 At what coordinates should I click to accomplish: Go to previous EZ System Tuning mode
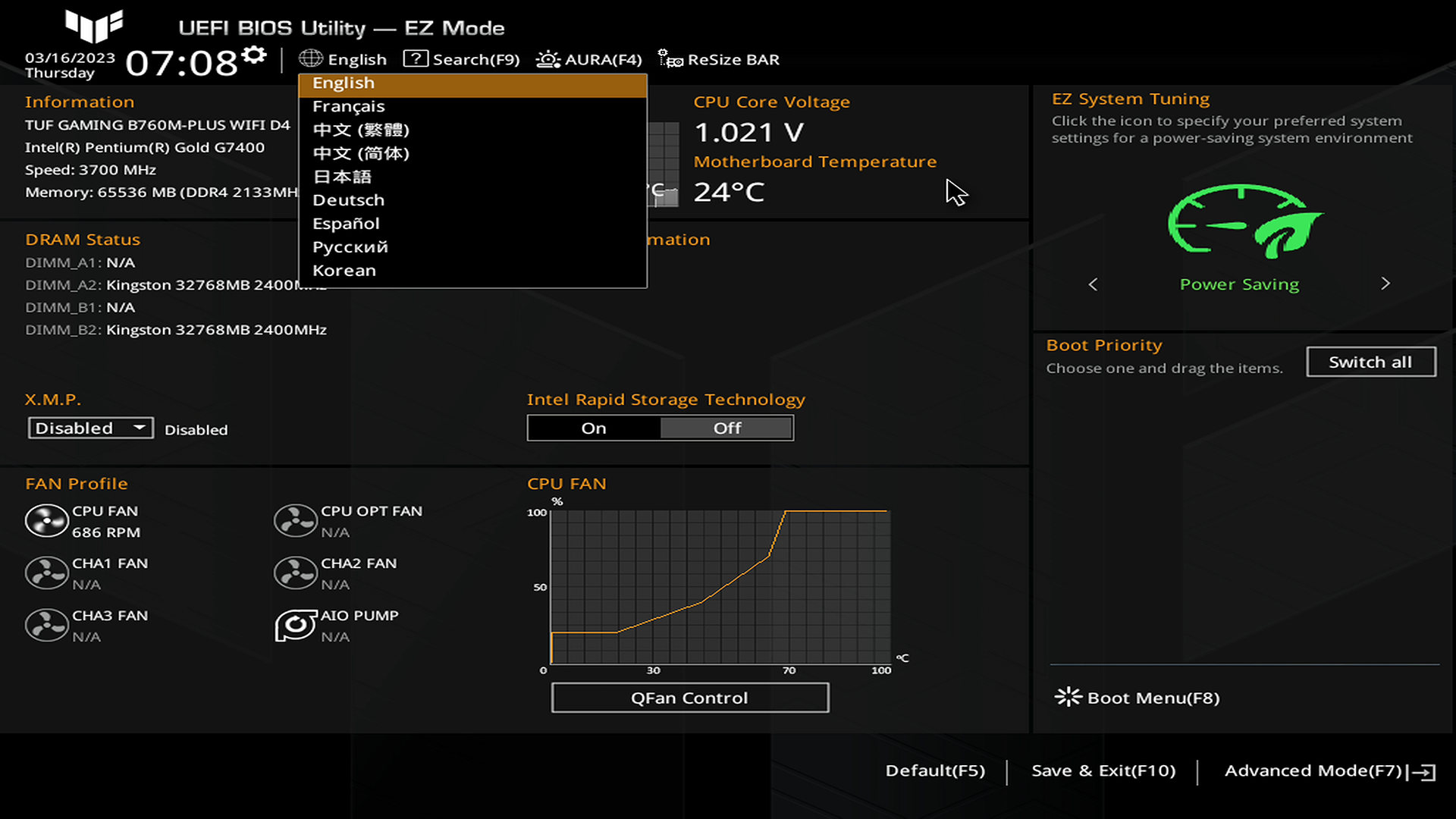(x=1093, y=284)
